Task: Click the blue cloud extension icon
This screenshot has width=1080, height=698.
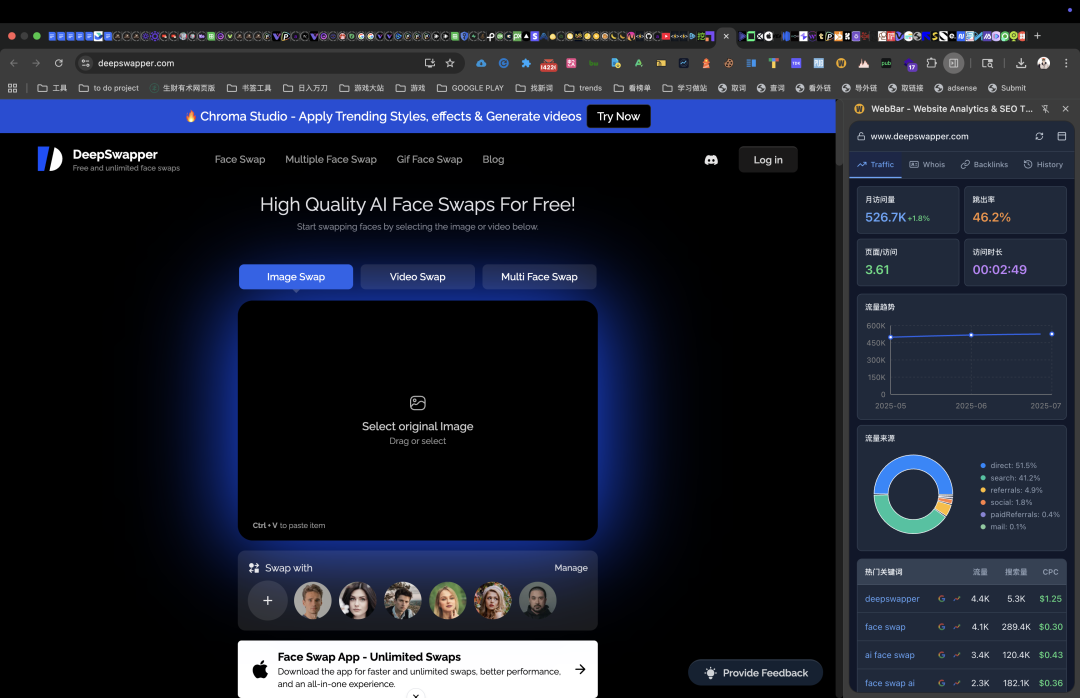Action: coord(481,63)
